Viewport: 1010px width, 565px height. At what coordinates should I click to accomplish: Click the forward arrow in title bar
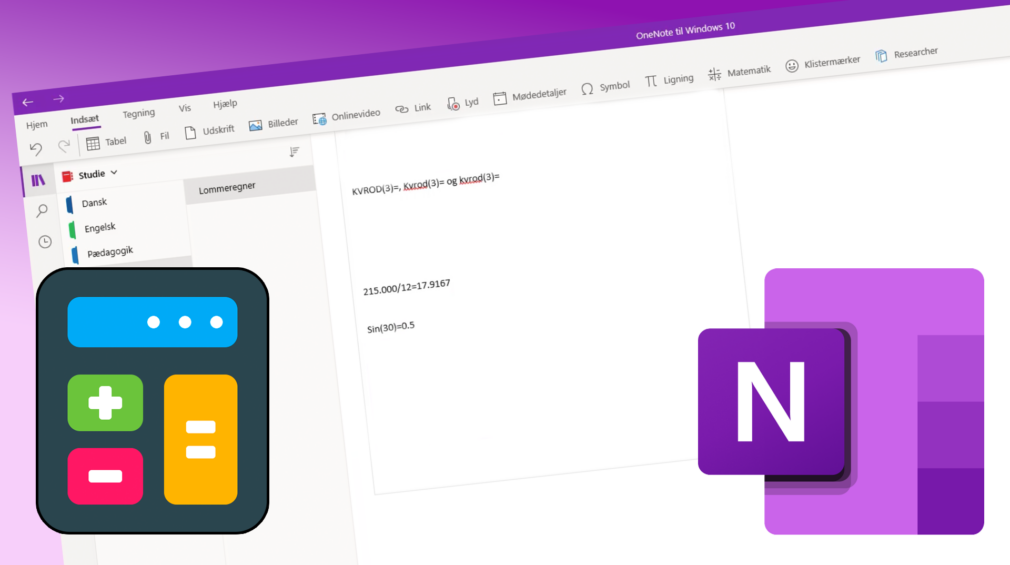pyautogui.click(x=59, y=99)
